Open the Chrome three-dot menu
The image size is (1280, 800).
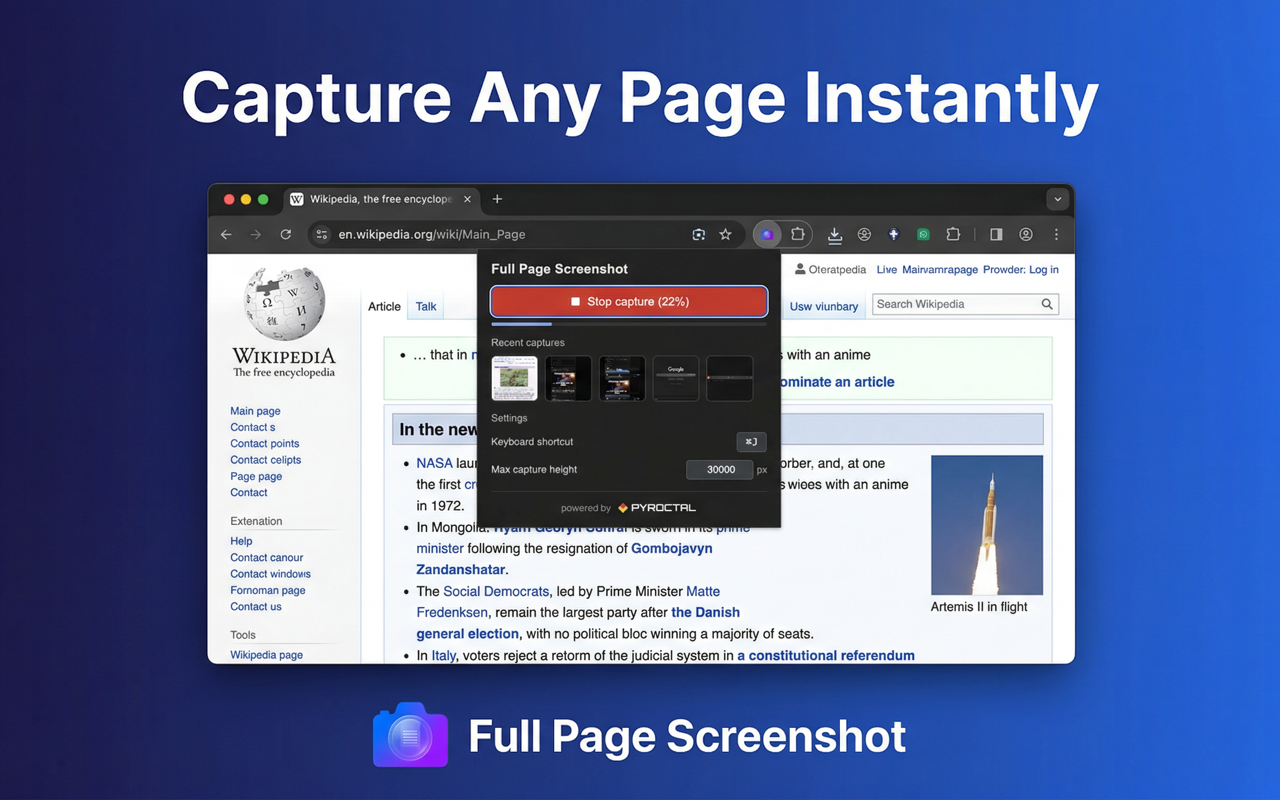coord(1056,234)
